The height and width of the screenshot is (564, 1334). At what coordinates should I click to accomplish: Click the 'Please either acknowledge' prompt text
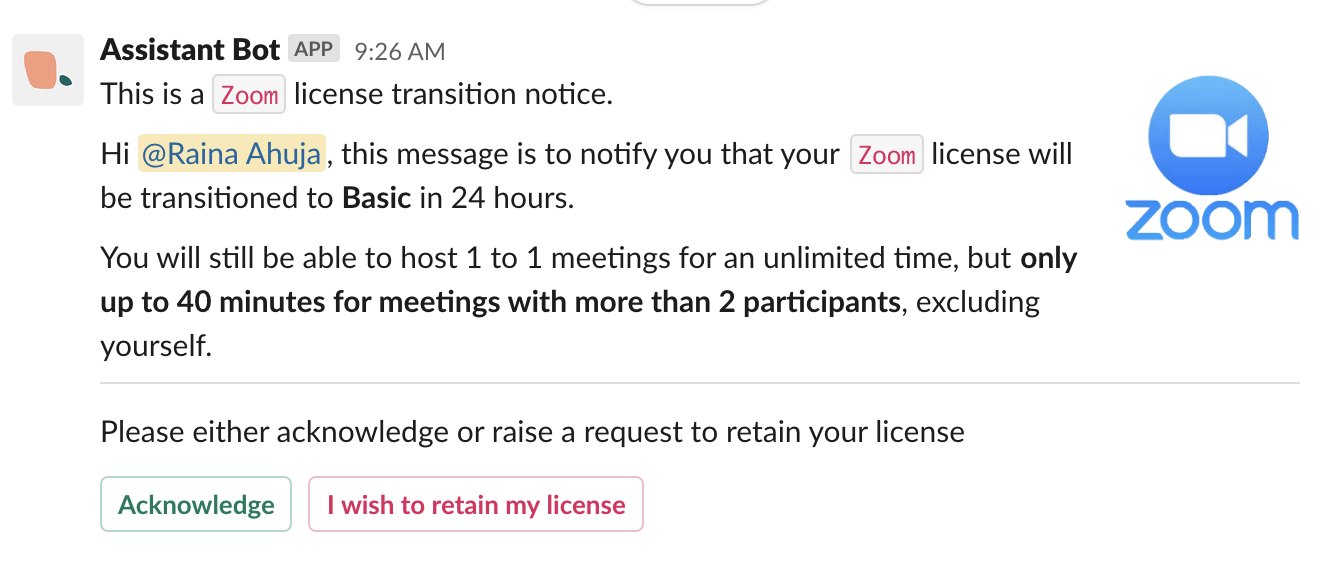(x=532, y=432)
